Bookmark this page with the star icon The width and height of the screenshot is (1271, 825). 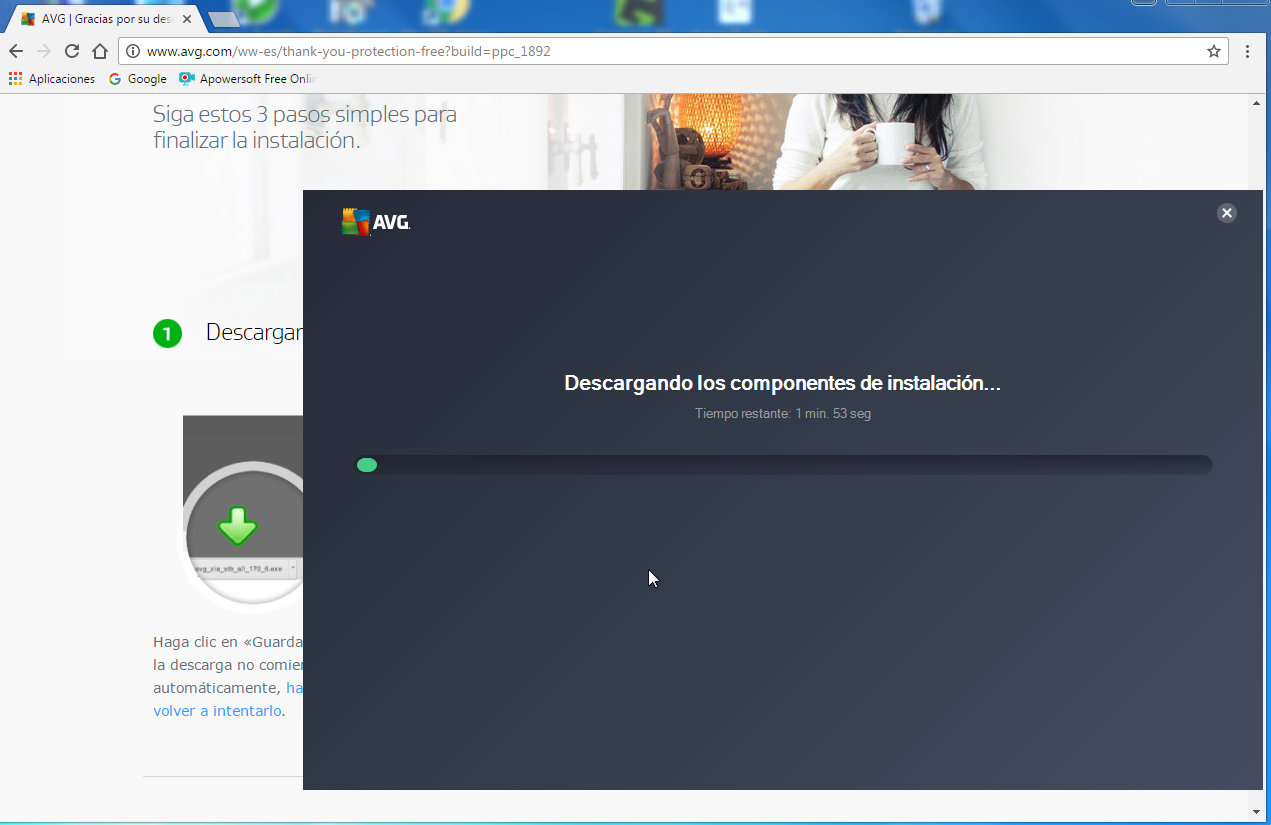click(1214, 51)
